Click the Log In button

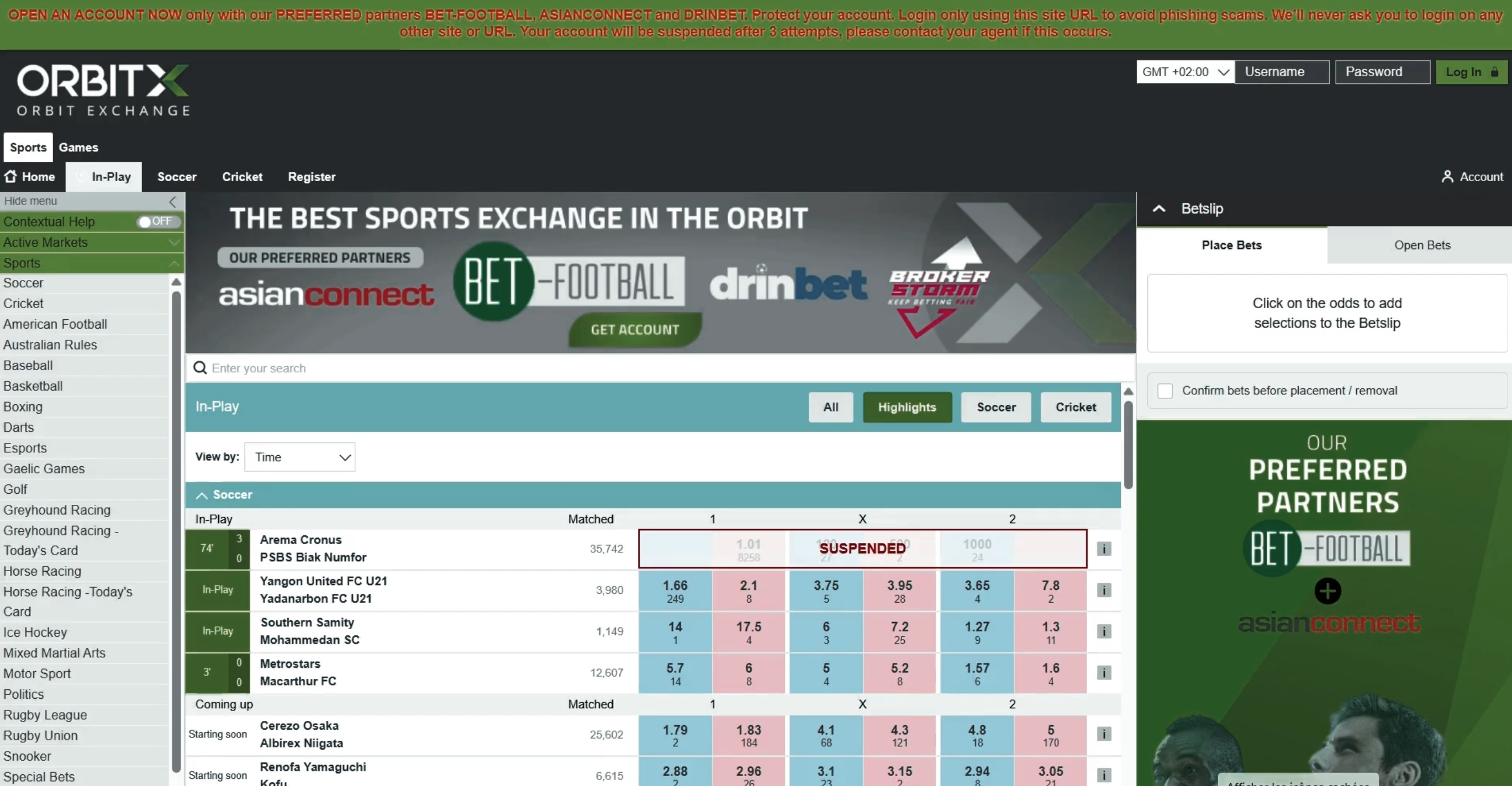[x=1471, y=72]
